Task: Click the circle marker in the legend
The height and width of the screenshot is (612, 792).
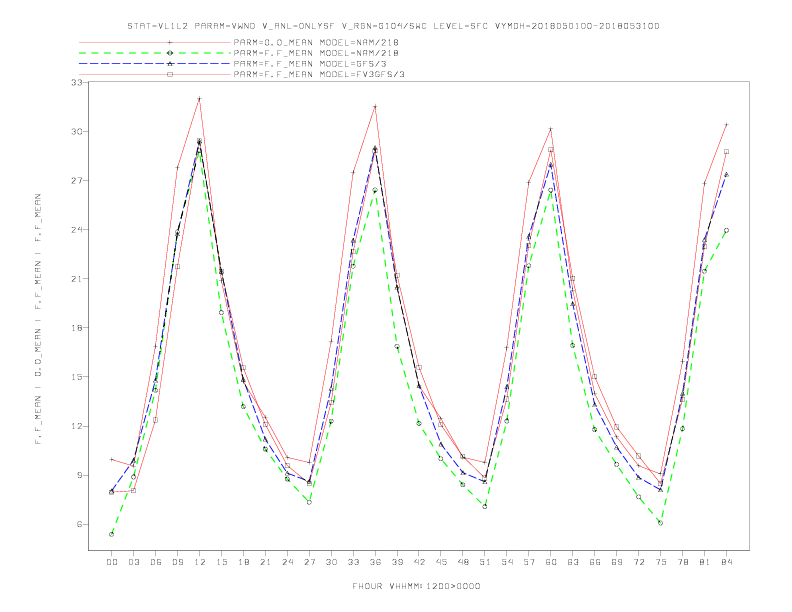Action: (x=170, y=53)
